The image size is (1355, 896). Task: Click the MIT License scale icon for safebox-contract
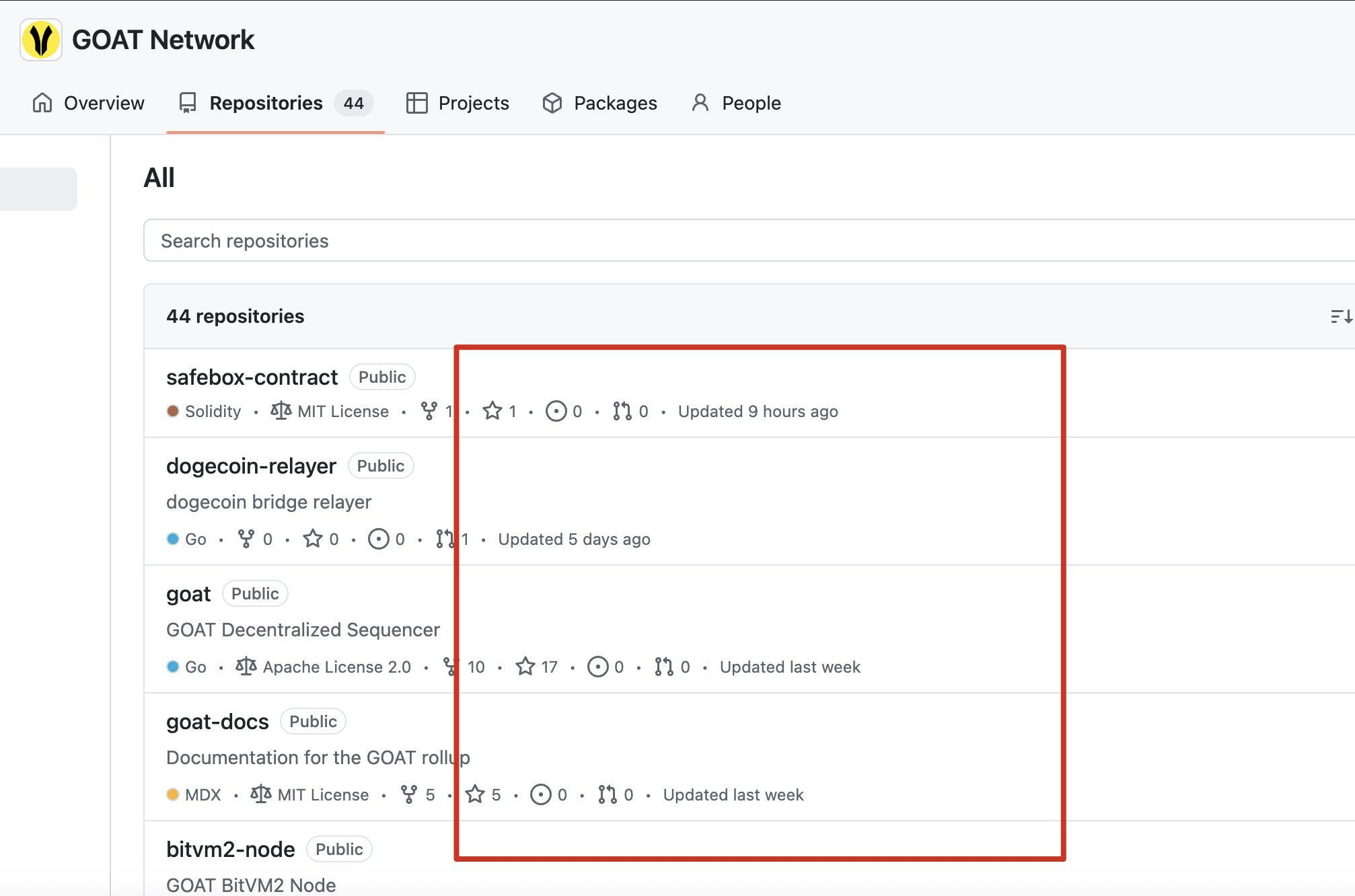(281, 411)
